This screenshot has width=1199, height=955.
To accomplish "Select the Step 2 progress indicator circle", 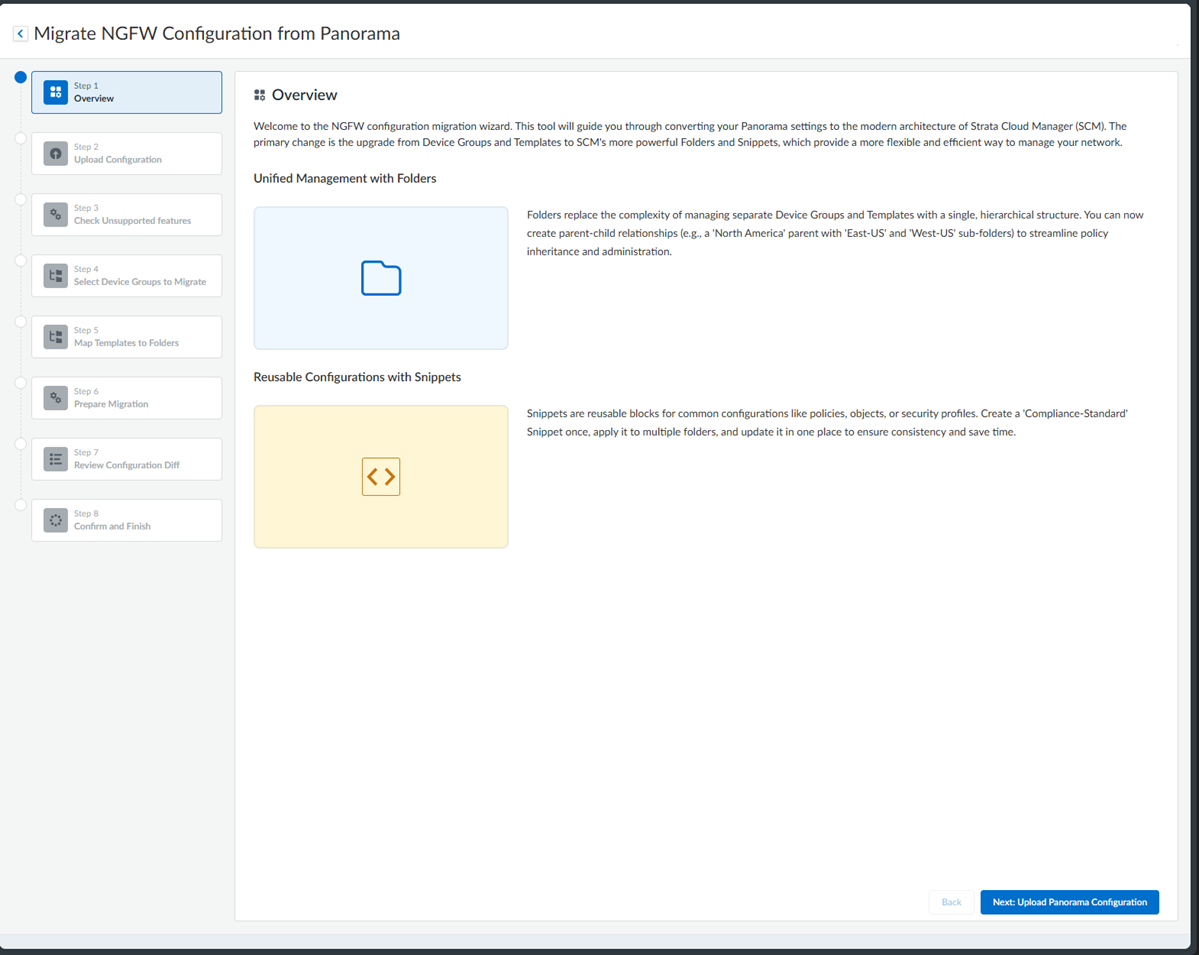I will pos(20,138).
